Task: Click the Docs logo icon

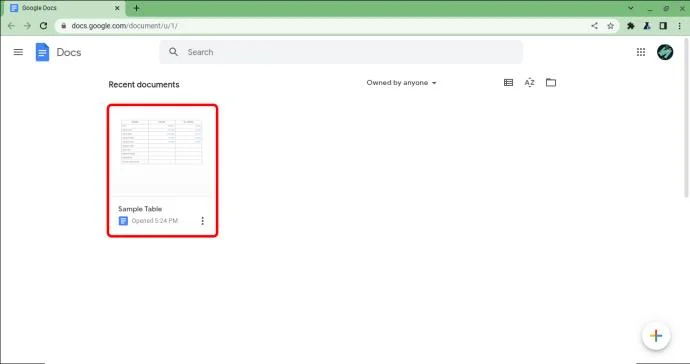Action: (x=42, y=52)
